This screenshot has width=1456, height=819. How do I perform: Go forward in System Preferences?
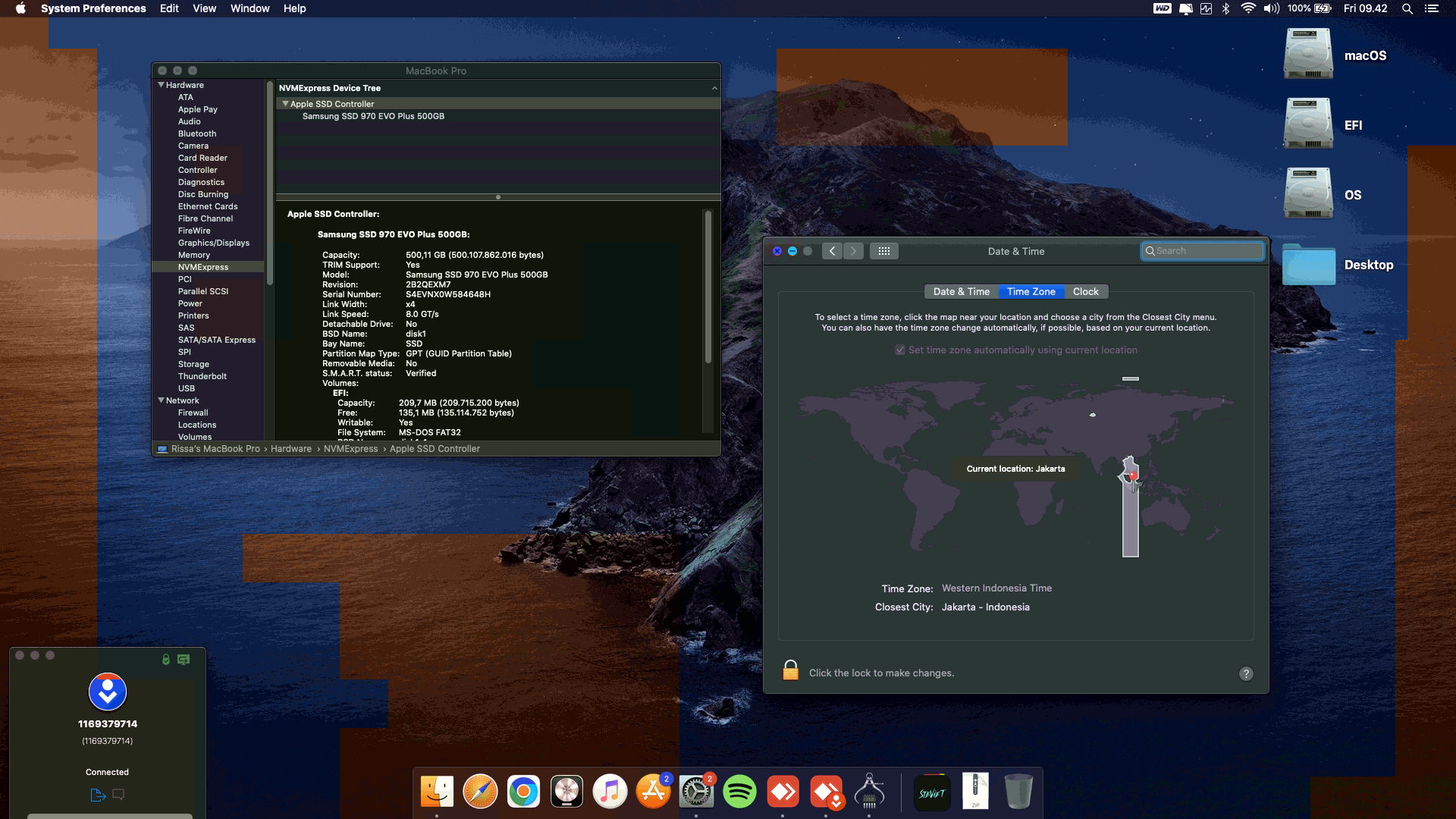click(853, 251)
